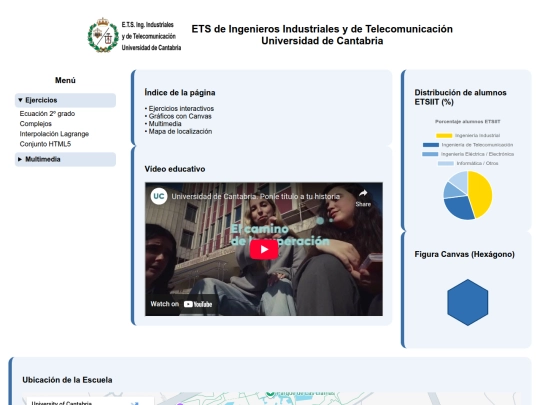
Task: Click the 'Porcentaje alumnos ETSIIT' chart title
Action: click(467, 122)
